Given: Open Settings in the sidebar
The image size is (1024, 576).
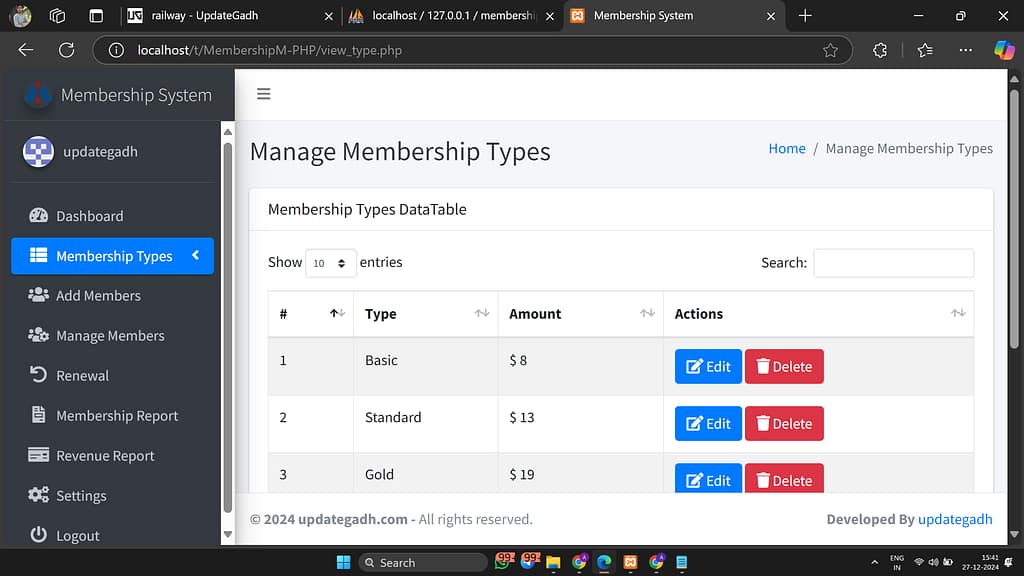Looking at the screenshot, I should pyautogui.click(x=80, y=496).
